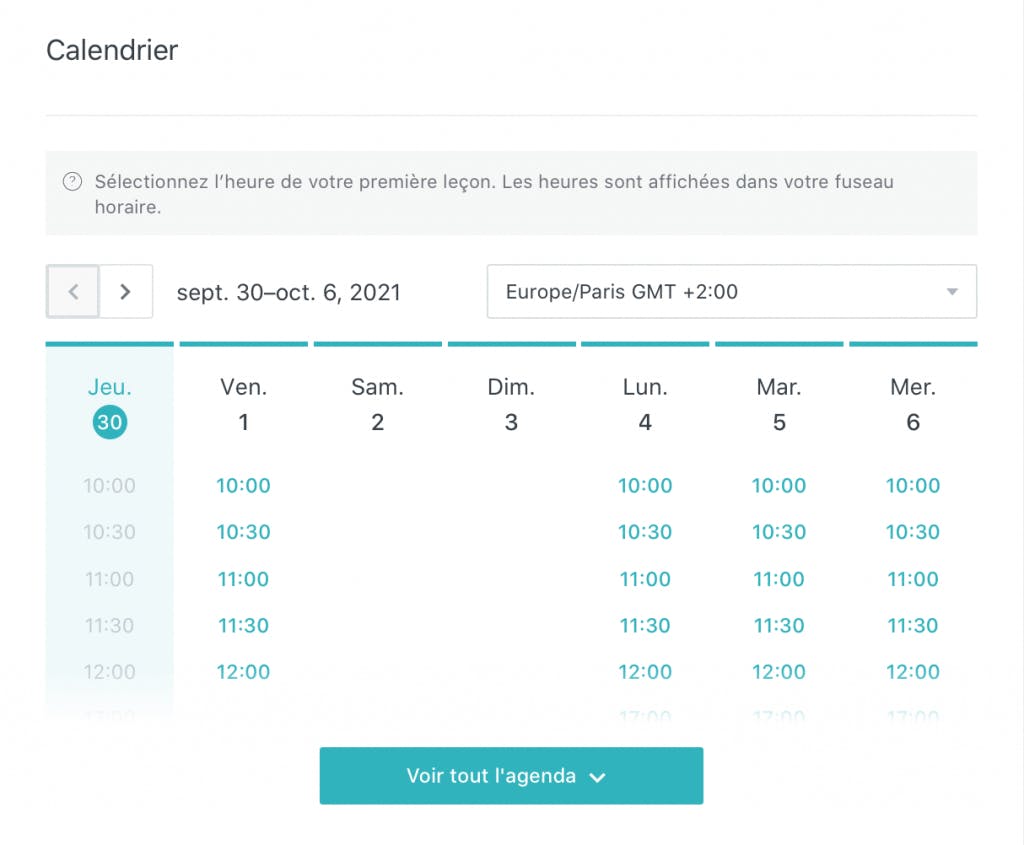Pick 12:00 under Mer. 6
The height and width of the screenshot is (845, 1024).
point(913,672)
